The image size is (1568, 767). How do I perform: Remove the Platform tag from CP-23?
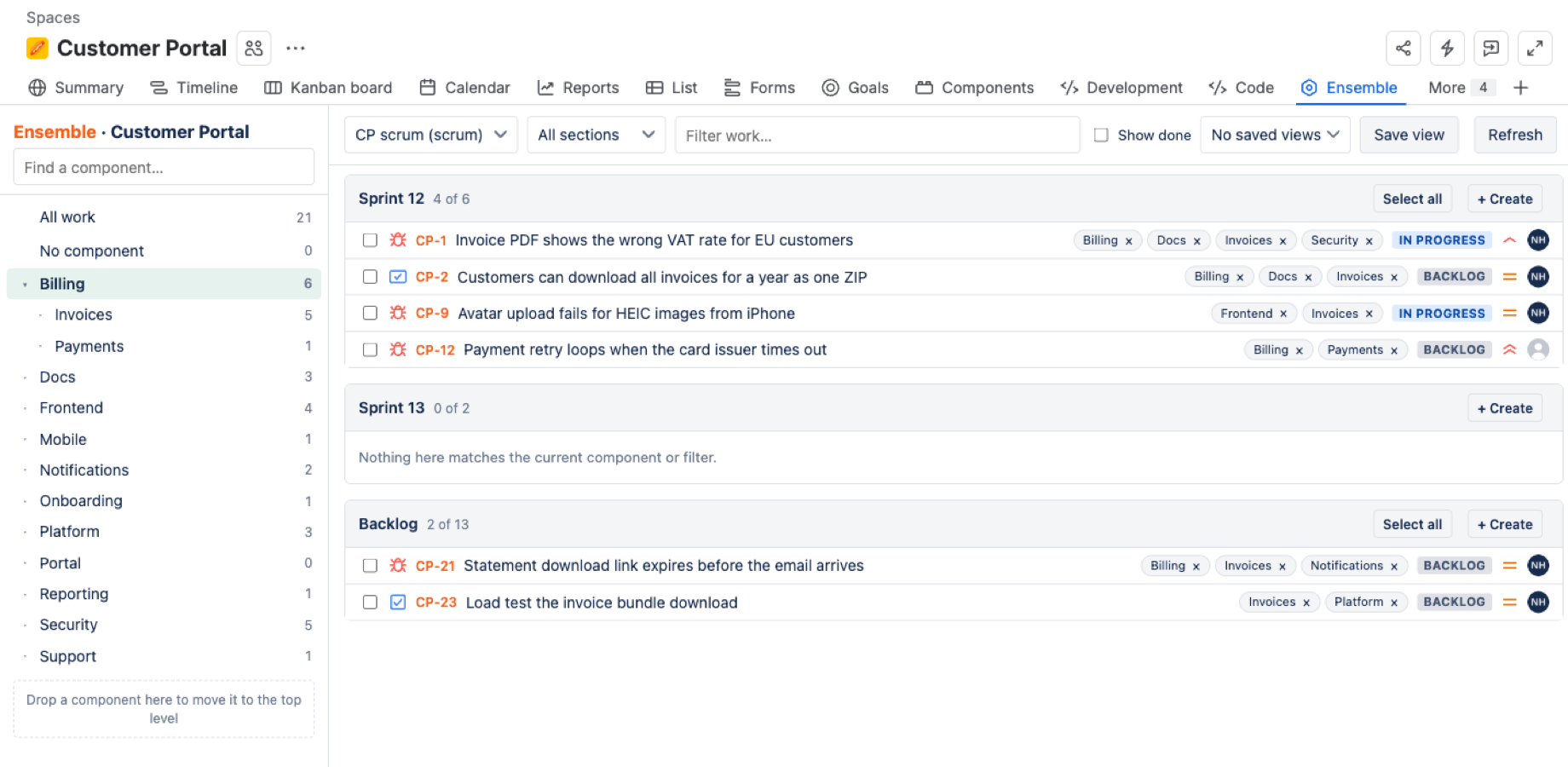(x=1394, y=603)
